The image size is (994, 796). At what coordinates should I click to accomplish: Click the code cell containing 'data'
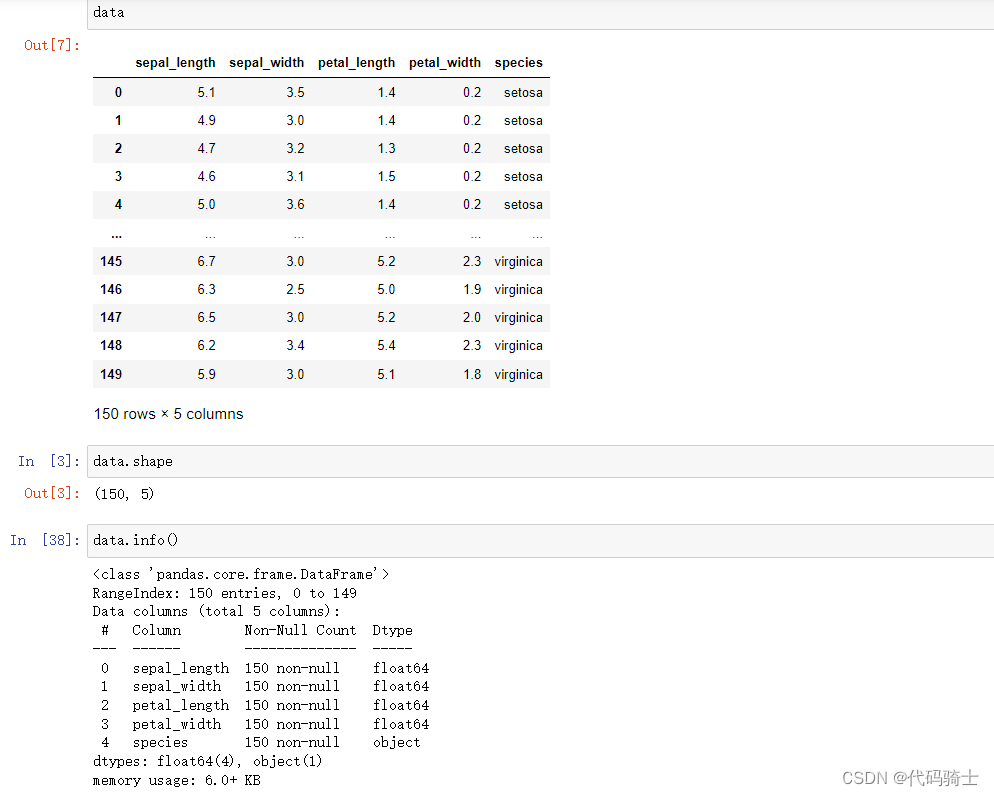click(540, 14)
